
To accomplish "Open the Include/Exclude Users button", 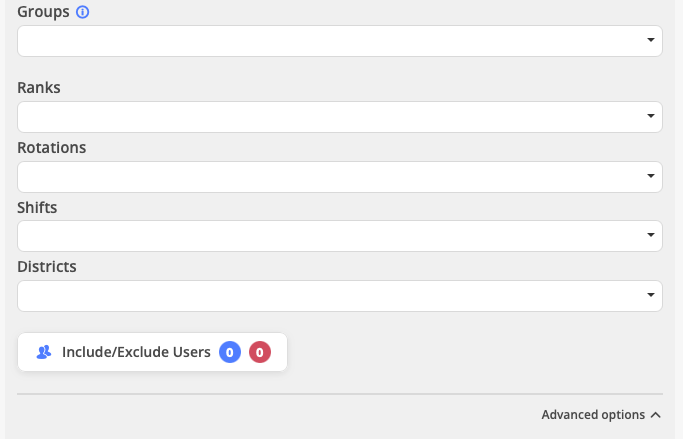I will pos(136,352).
